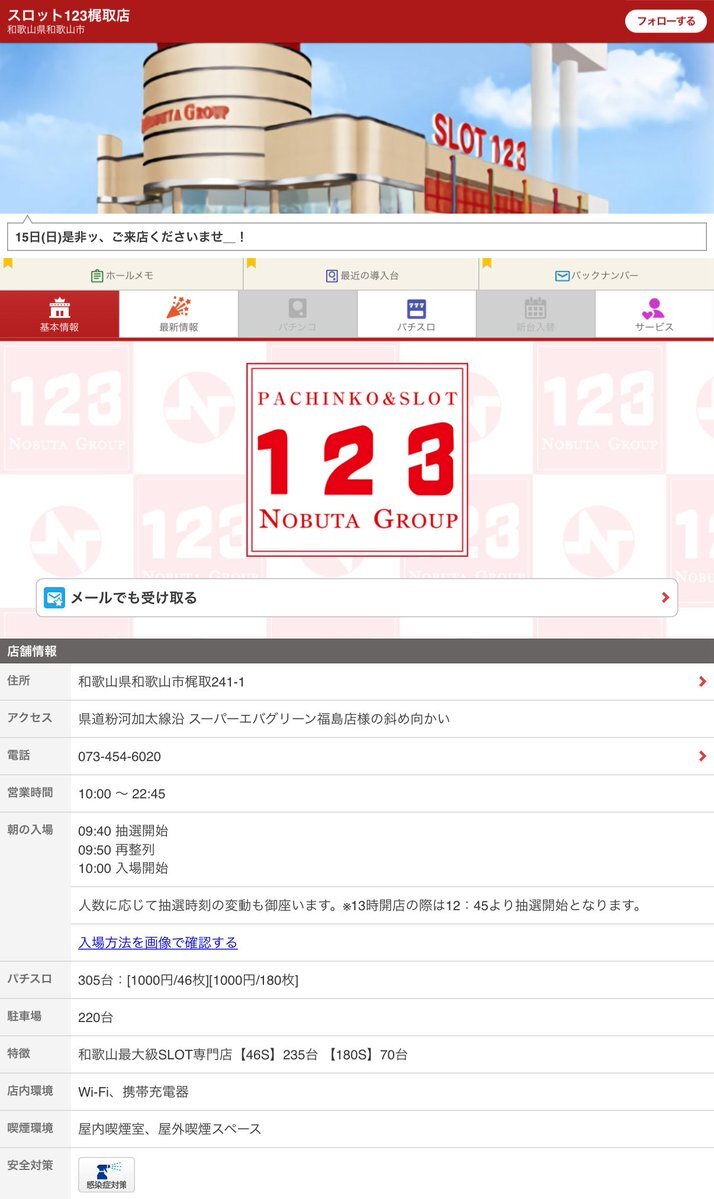Open 入場方法を画像で確認する link

157,943
